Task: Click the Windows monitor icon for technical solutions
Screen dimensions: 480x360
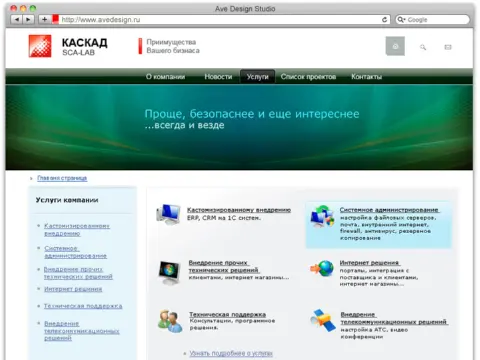Action: [x=169, y=273]
